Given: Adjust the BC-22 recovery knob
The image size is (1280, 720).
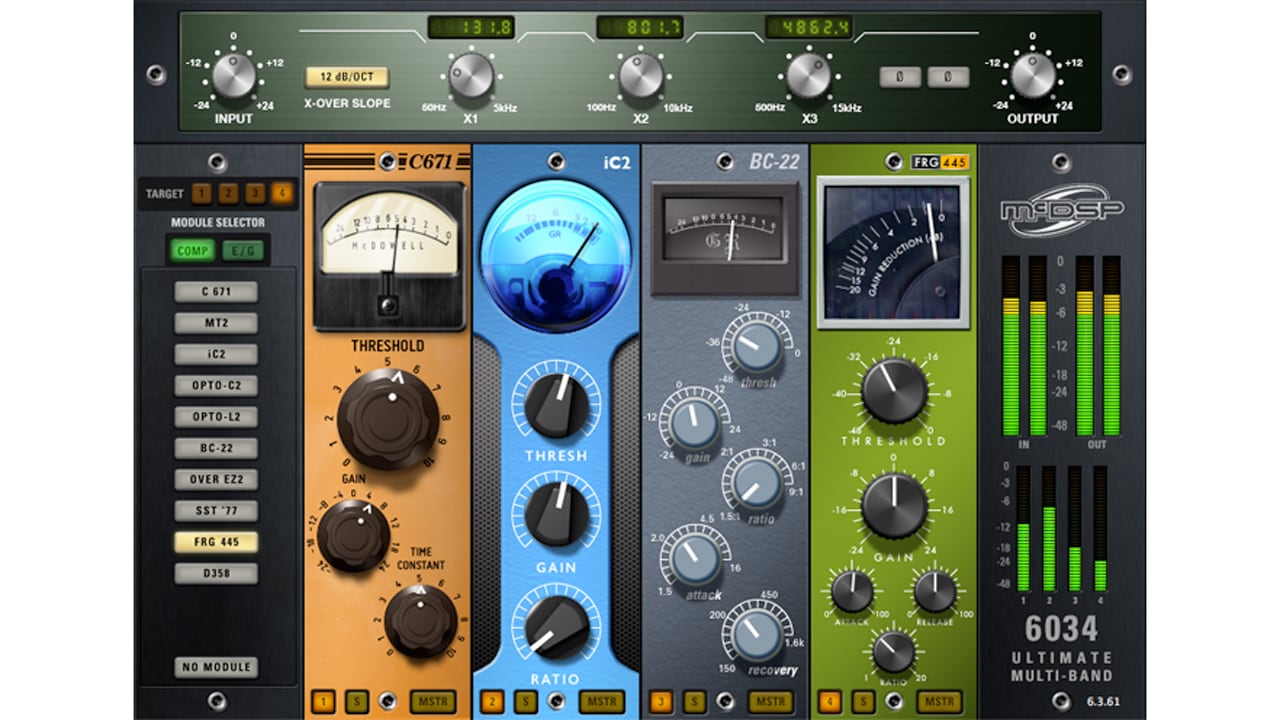Looking at the screenshot, I should (x=757, y=635).
